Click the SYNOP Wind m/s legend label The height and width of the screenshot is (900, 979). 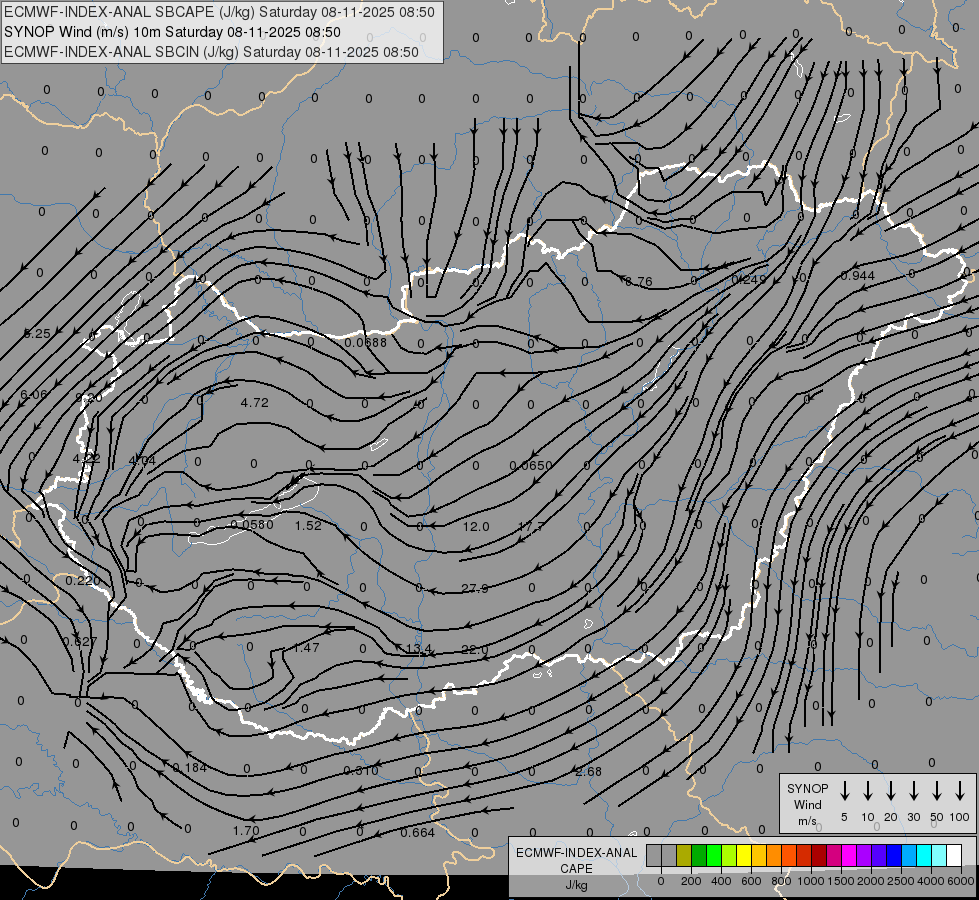[807, 804]
